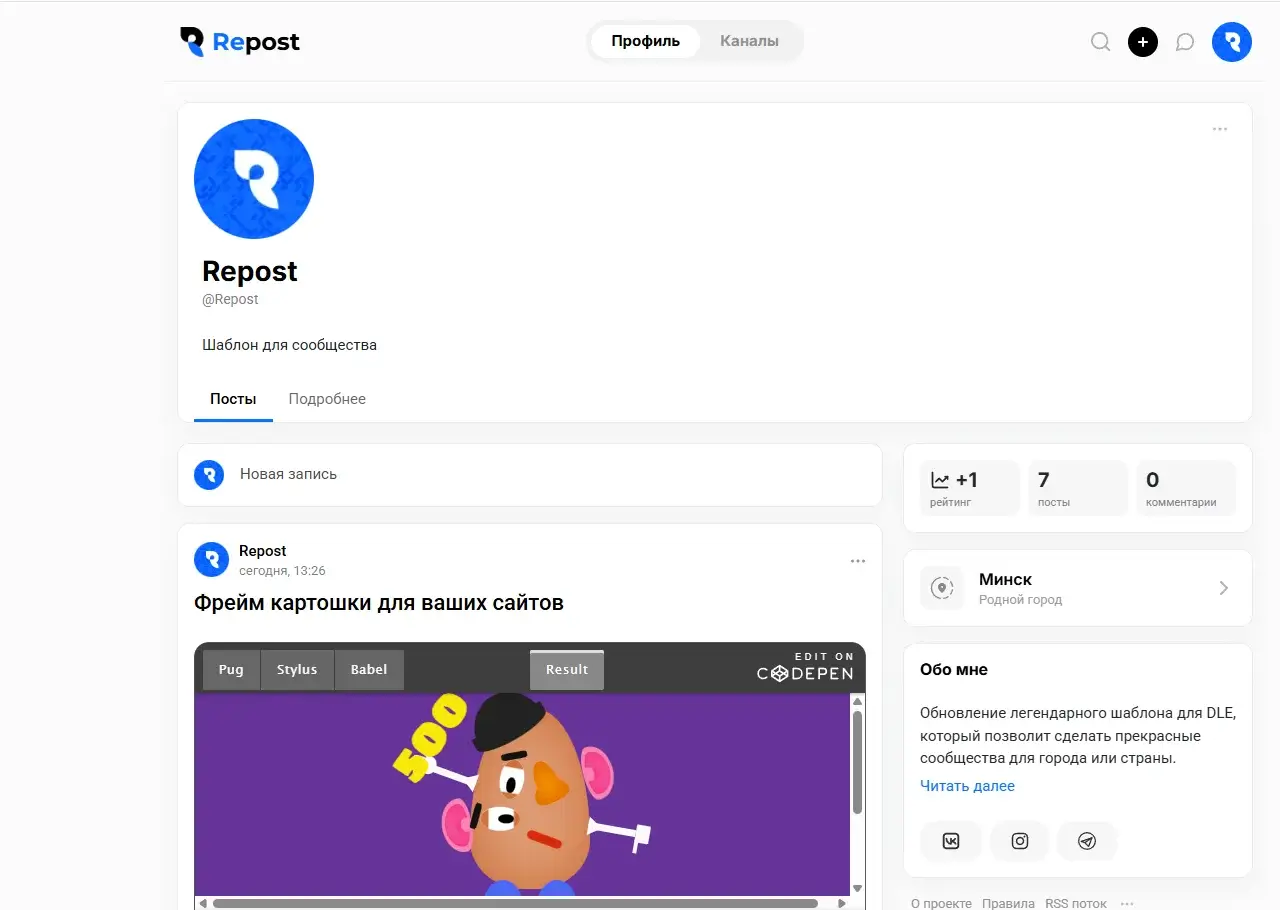Image resolution: width=1280 pixels, height=910 pixels.
Task: Open messages chat bubble icon
Action: (1185, 42)
